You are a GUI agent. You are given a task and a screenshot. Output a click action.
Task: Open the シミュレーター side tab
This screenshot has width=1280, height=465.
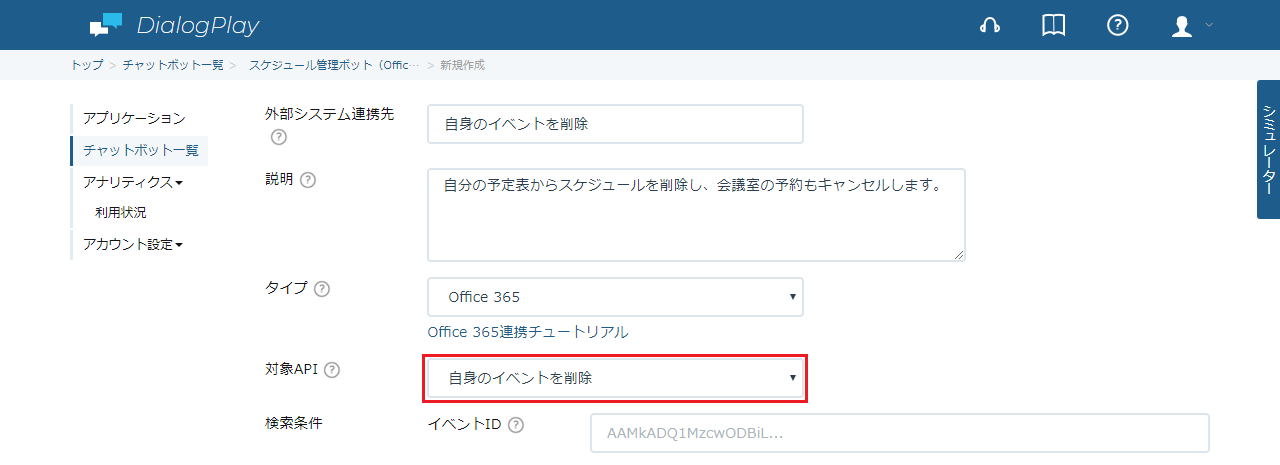coord(1268,149)
